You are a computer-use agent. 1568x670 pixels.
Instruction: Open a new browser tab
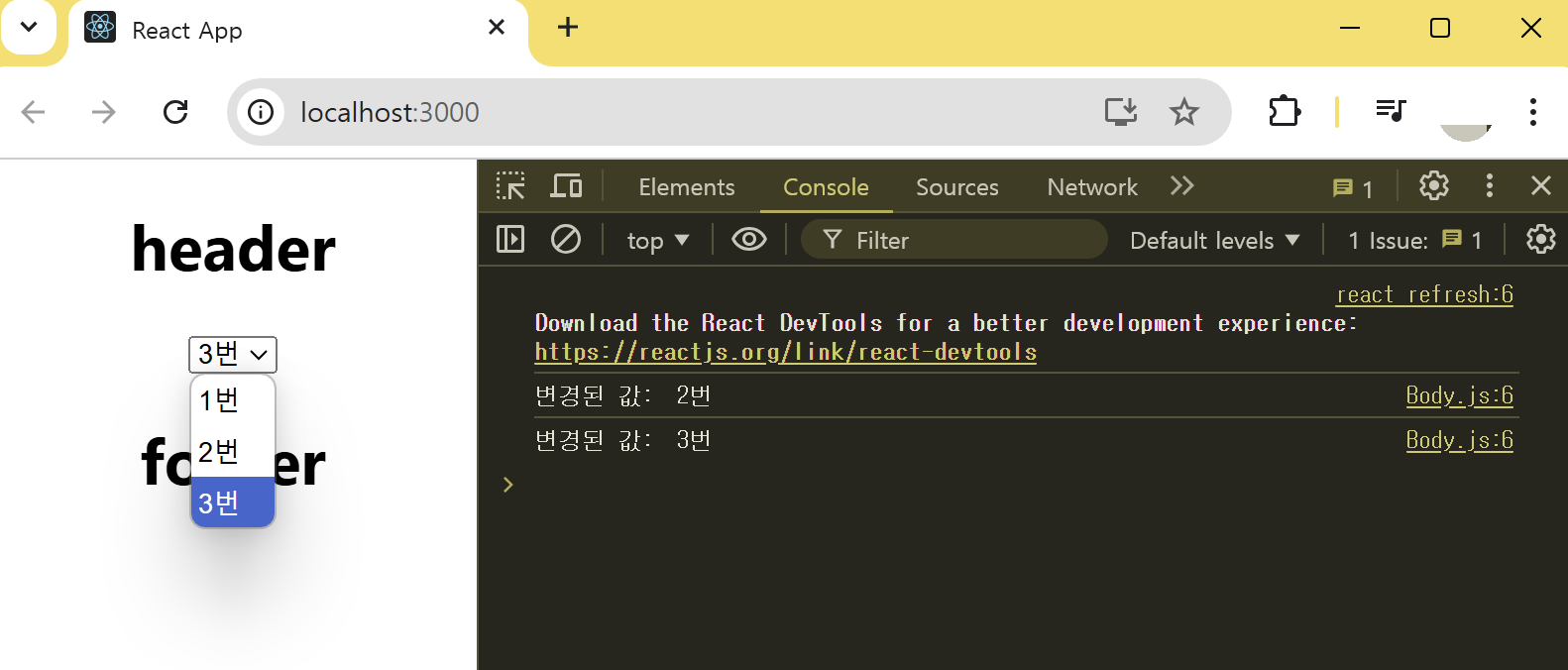(x=567, y=28)
